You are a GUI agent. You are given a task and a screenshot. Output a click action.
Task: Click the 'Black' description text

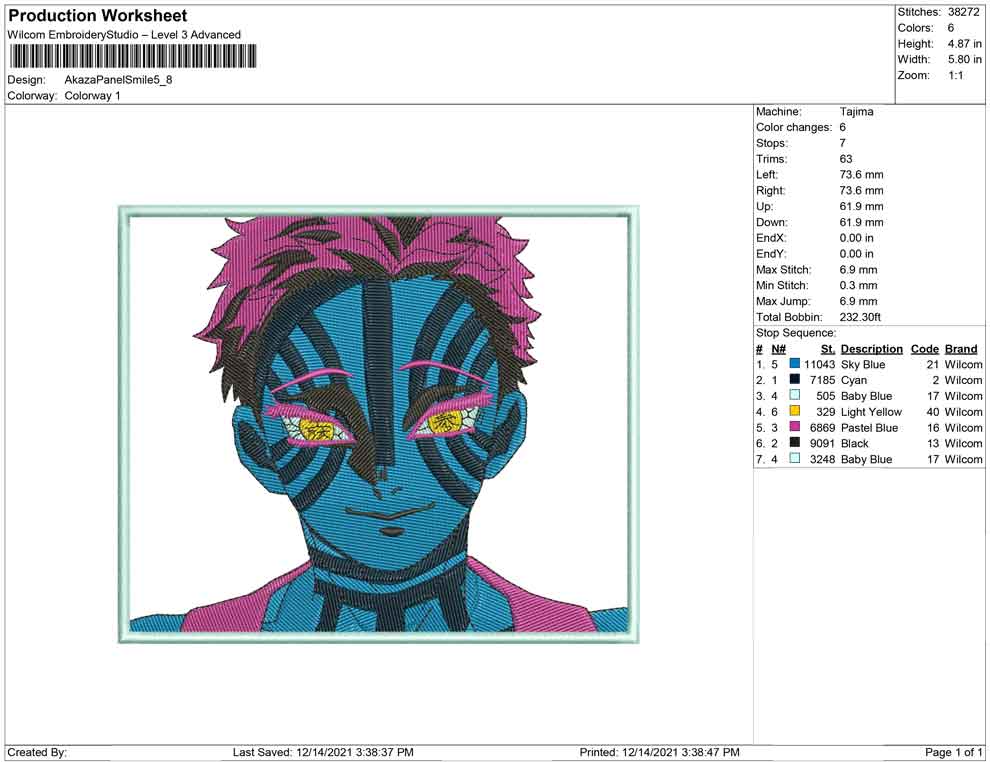coord(855,443)
